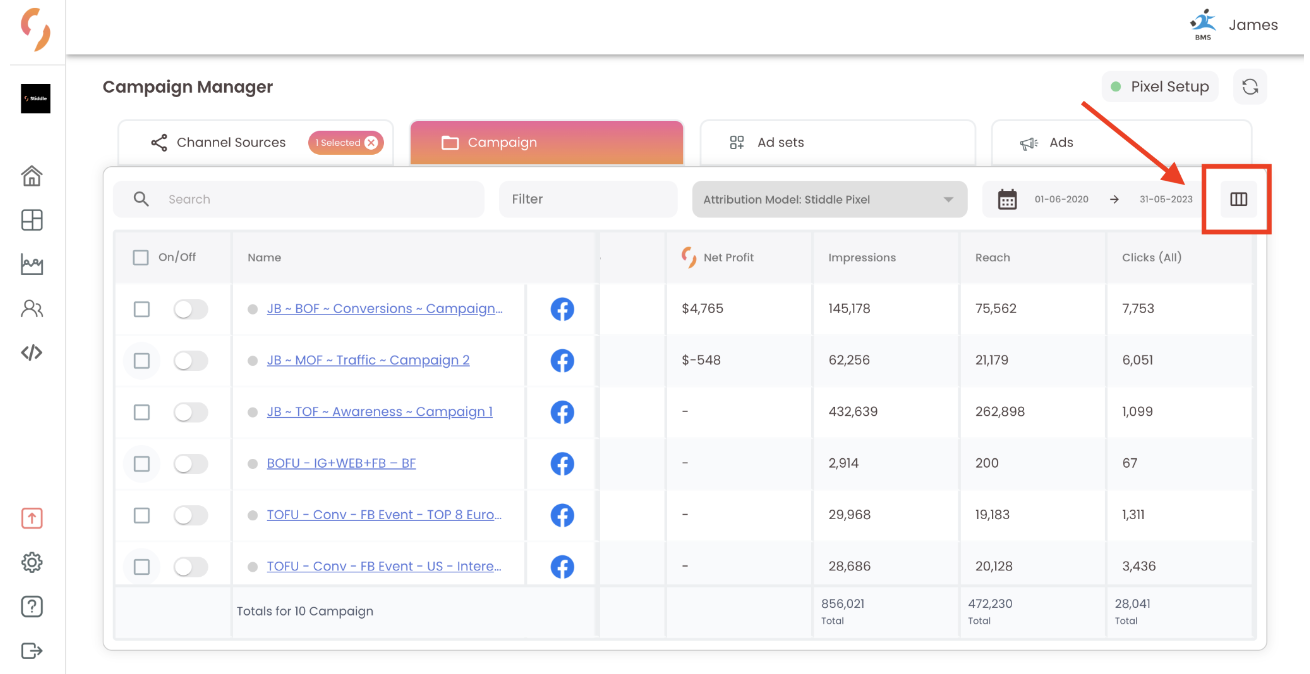Click Facebook icon for TOFU TOP 8 Euro row

pyautogui.click(x=562, y=515)
